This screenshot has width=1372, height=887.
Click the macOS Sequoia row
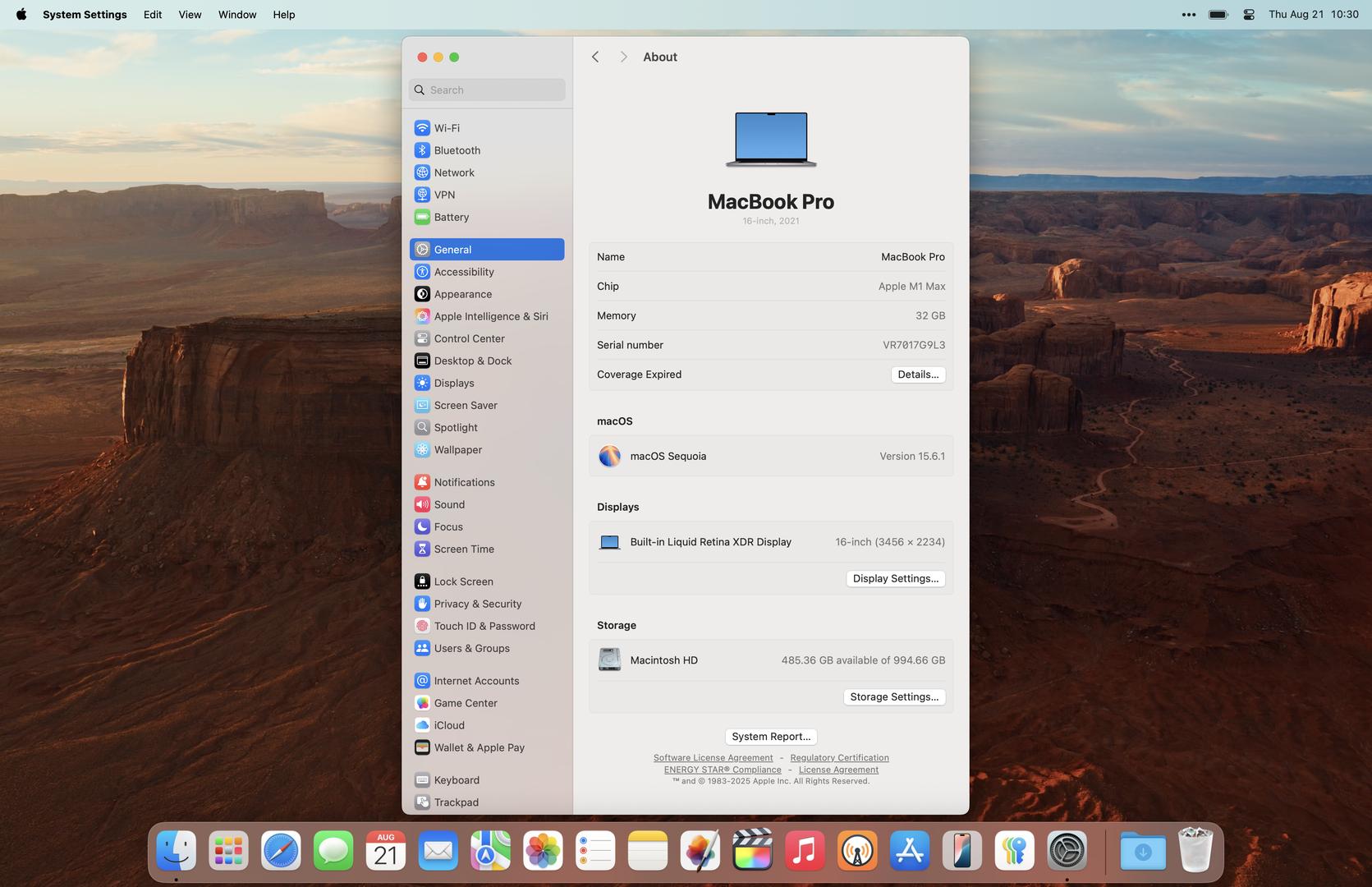(771, 456)
